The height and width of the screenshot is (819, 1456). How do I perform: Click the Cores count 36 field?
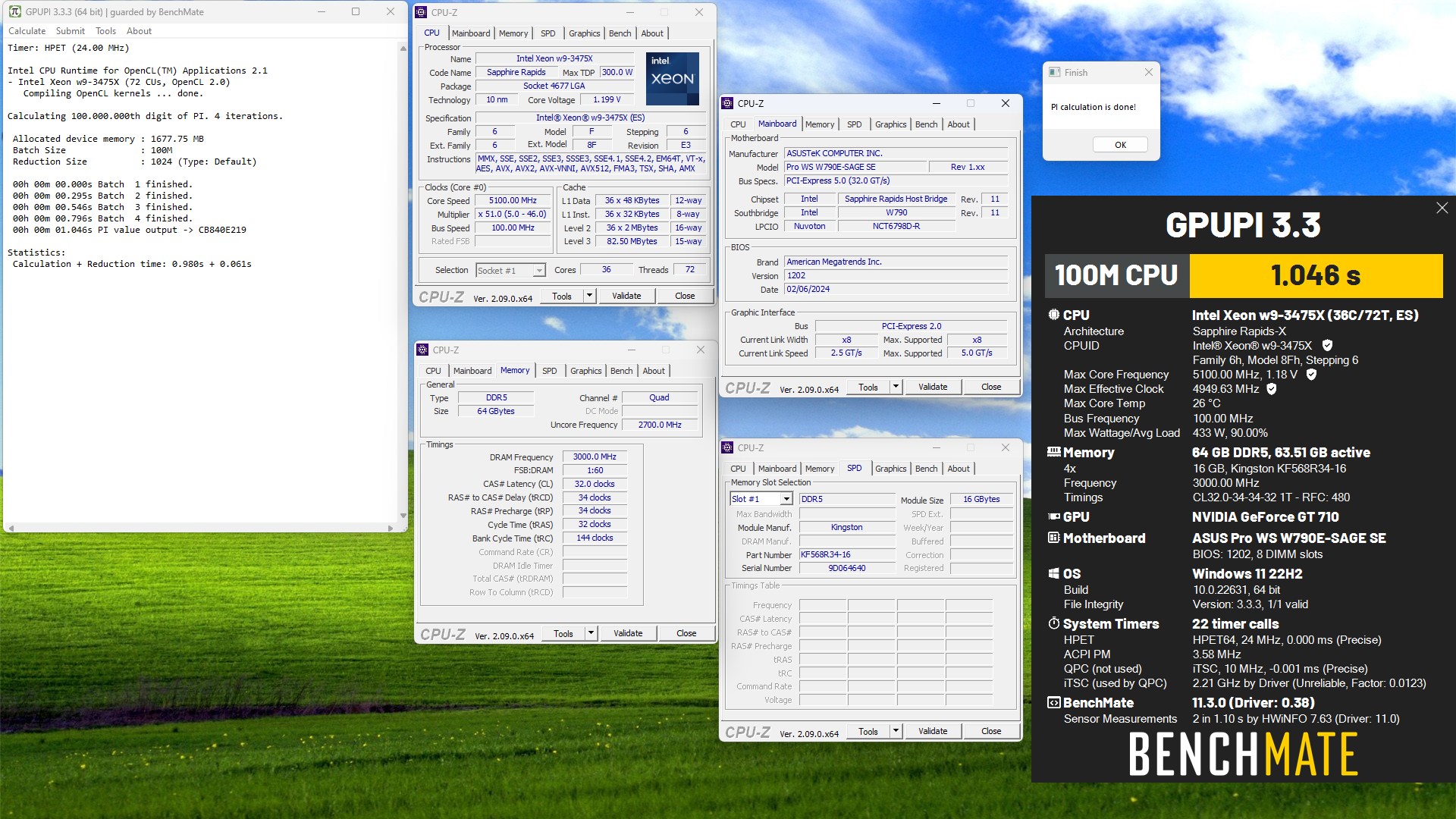coord(606,269)
